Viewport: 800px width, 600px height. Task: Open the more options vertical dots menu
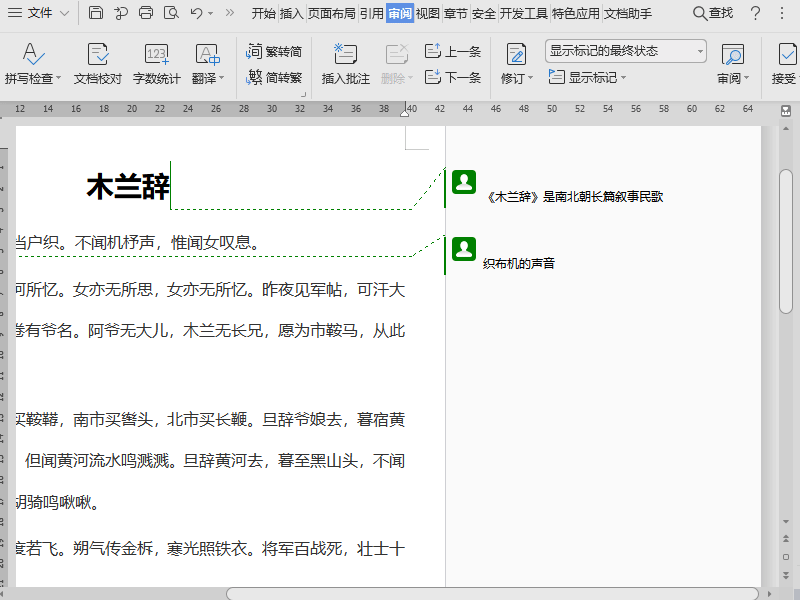782,13
